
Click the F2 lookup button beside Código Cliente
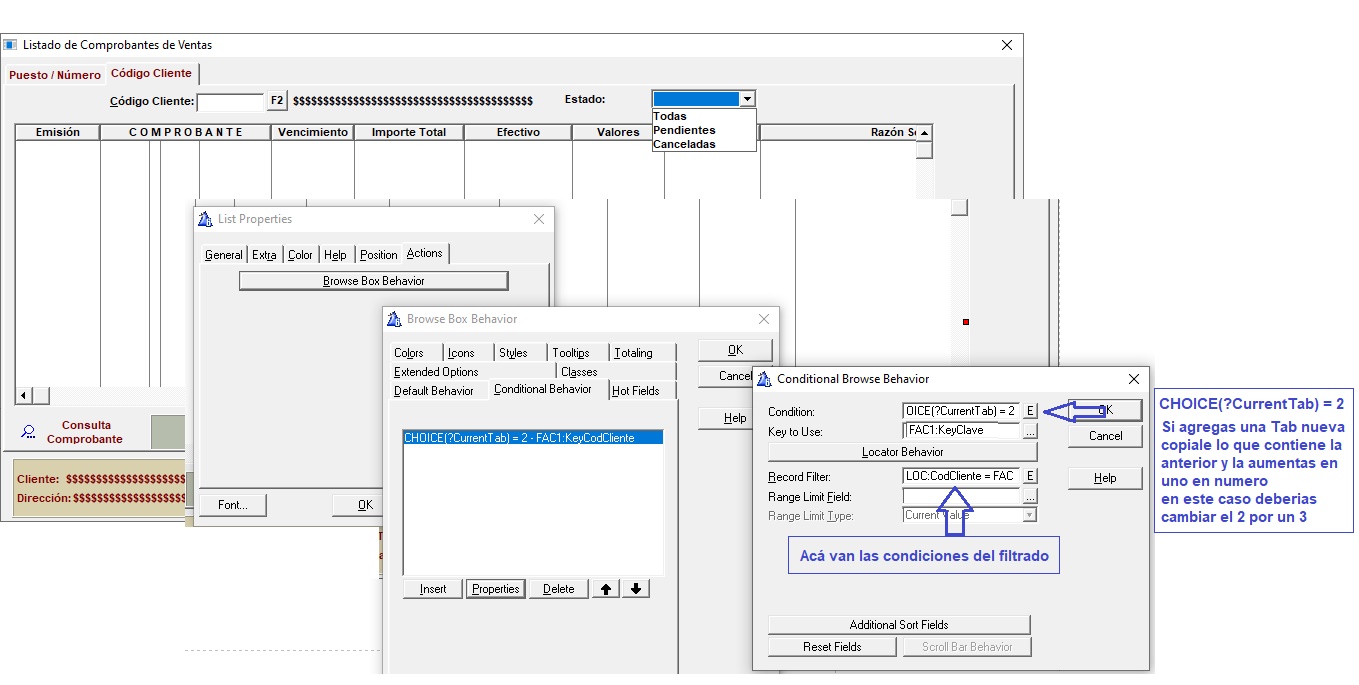coord(277,101)
